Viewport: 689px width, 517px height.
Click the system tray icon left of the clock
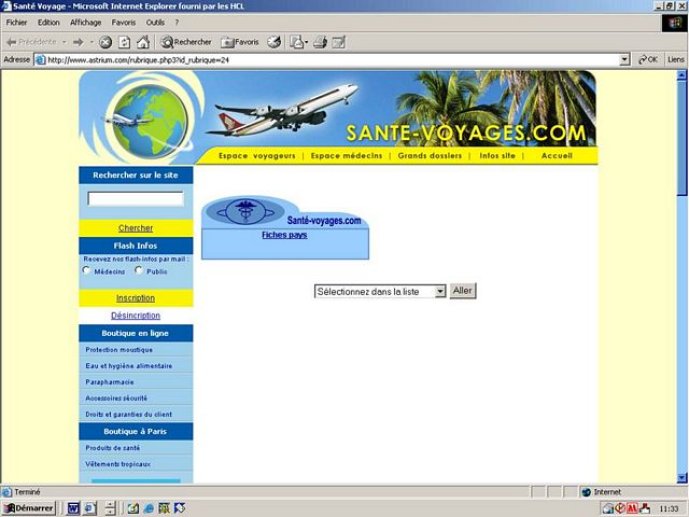click(x=645, y=509)
